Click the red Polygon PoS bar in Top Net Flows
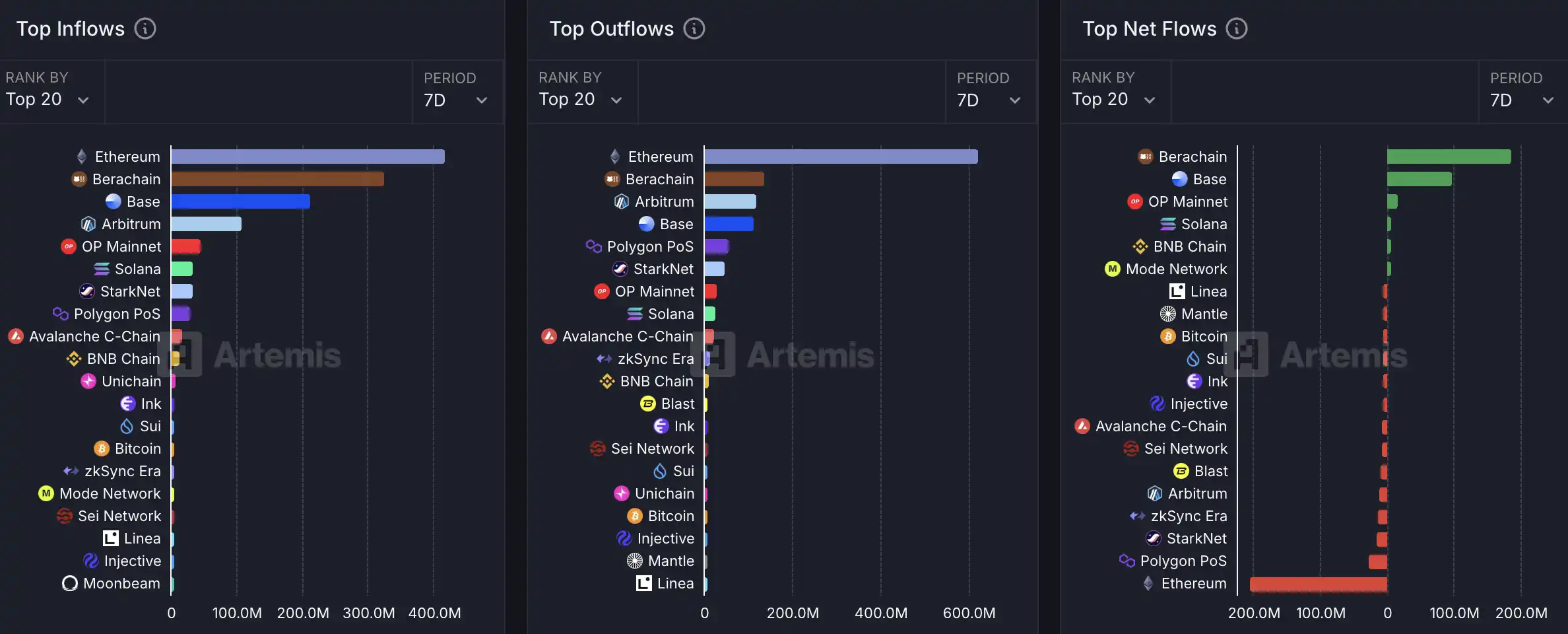This screenshot has height=634, width=1568. (x=1377, y=562)
